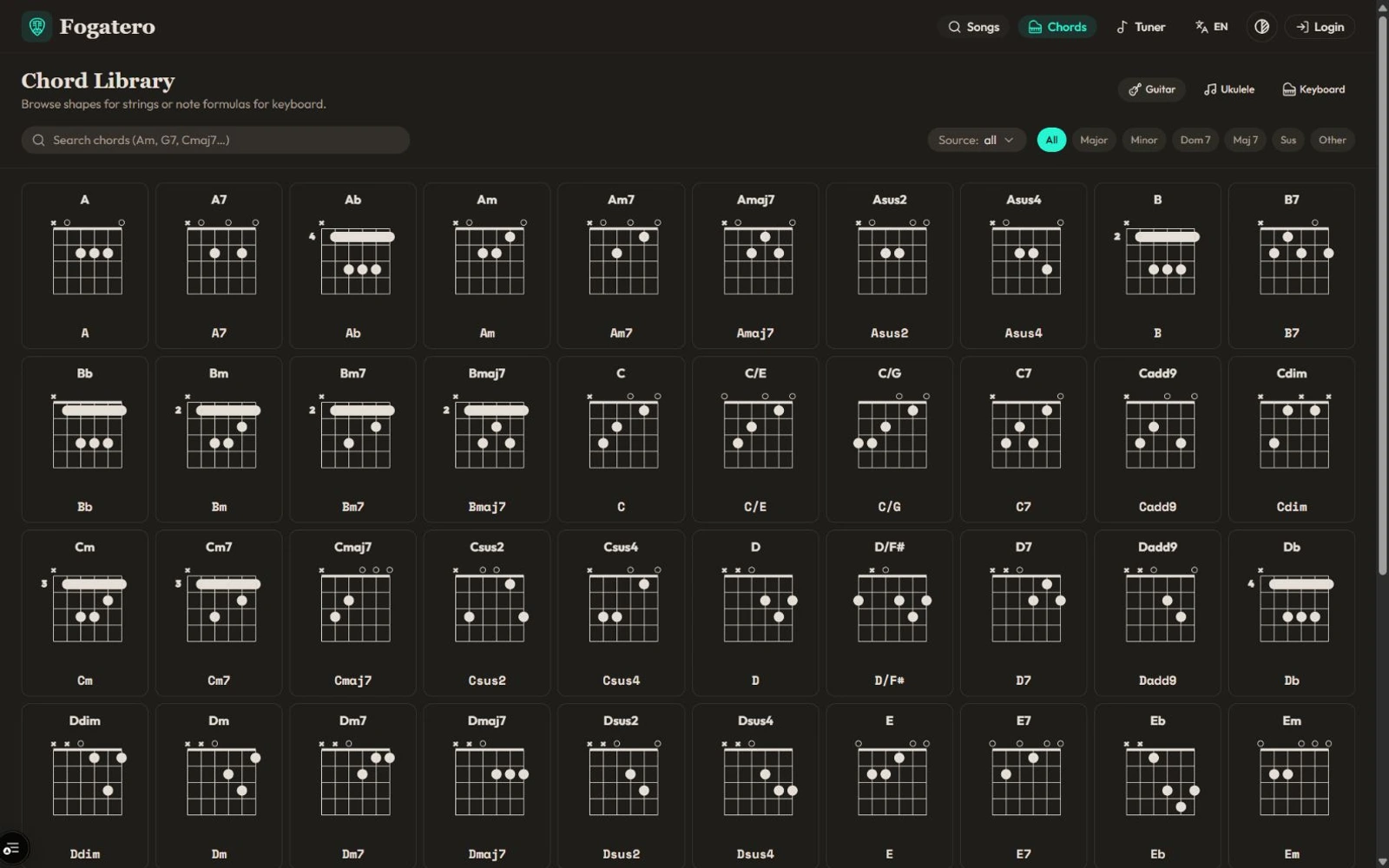Open the D7 chord card
This screenshot has height=868, width=1389.
tap(1024, 613)
